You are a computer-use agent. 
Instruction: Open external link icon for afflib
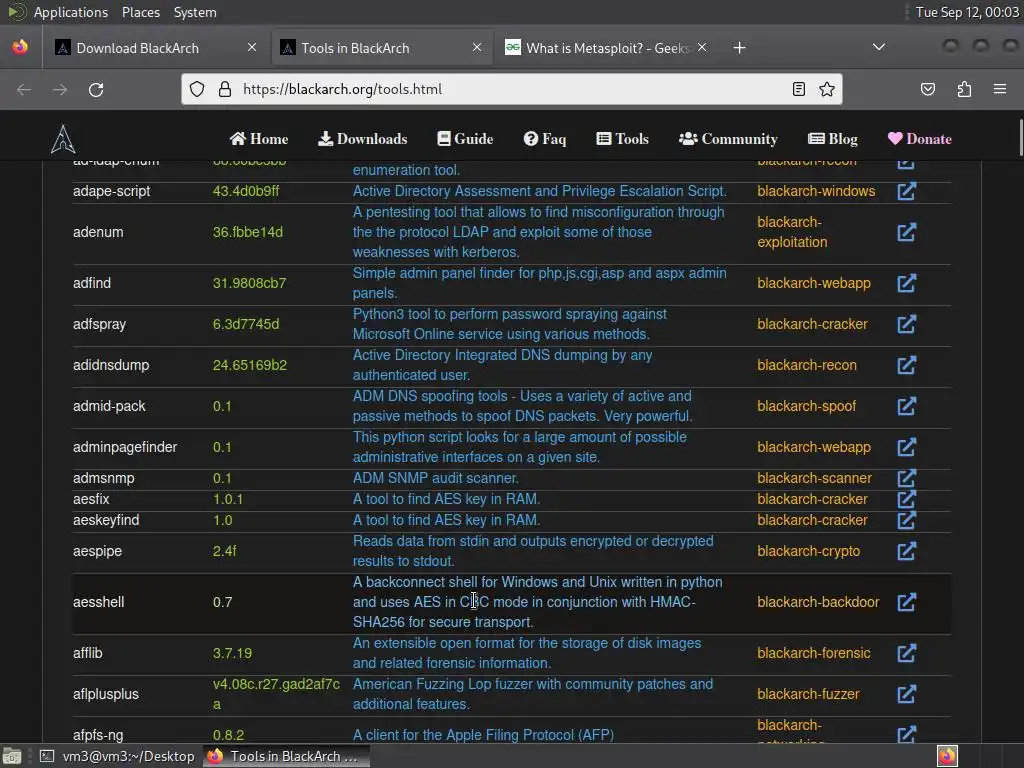click(906, 653)
